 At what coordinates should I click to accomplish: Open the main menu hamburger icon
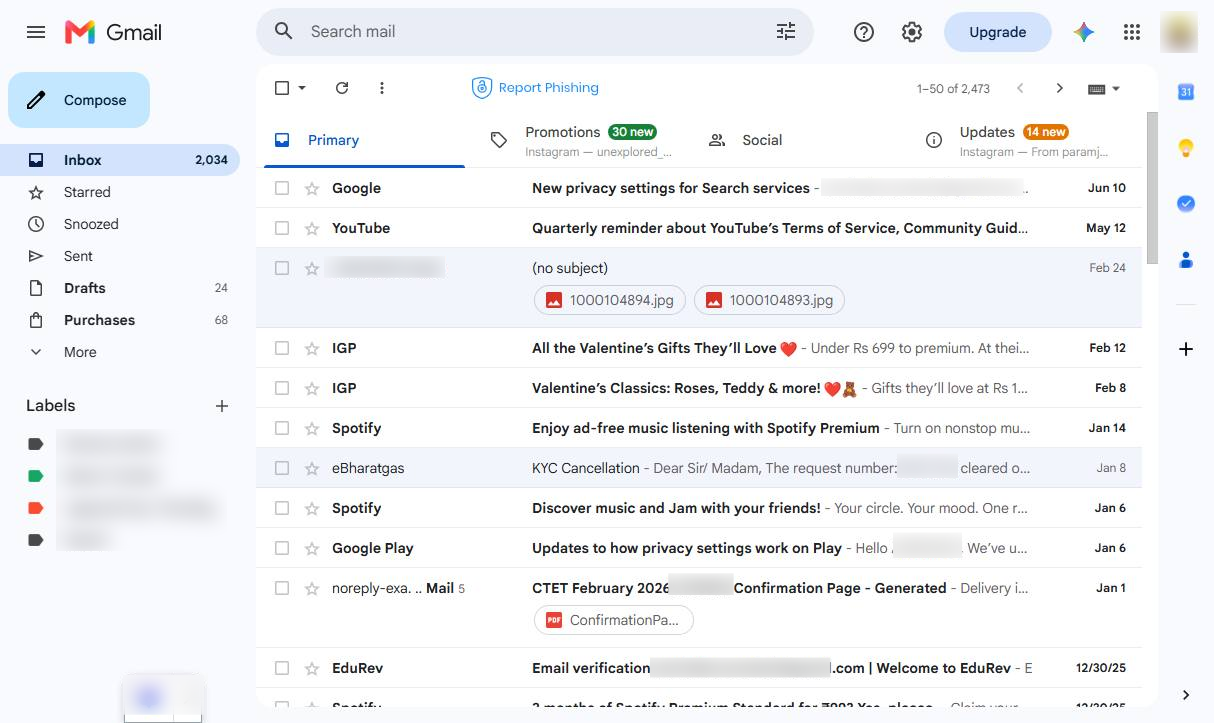click(x=36, y=32)
